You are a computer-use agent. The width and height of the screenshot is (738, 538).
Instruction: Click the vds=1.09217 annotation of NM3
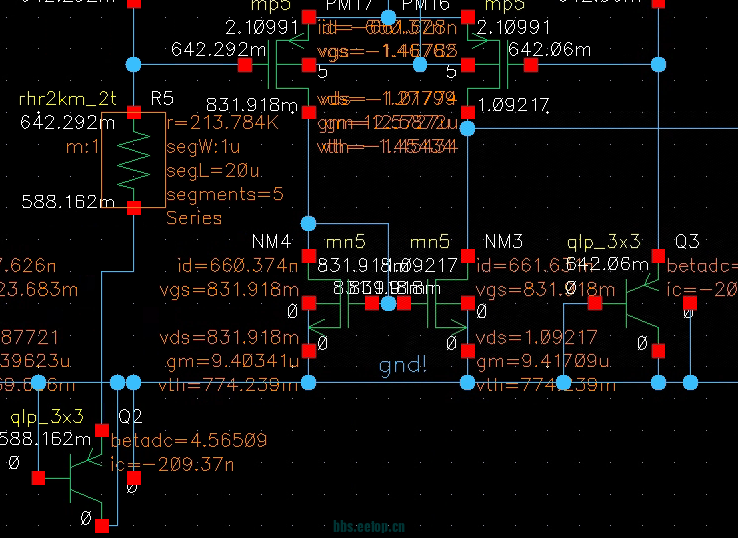click(x=537, y=337)
